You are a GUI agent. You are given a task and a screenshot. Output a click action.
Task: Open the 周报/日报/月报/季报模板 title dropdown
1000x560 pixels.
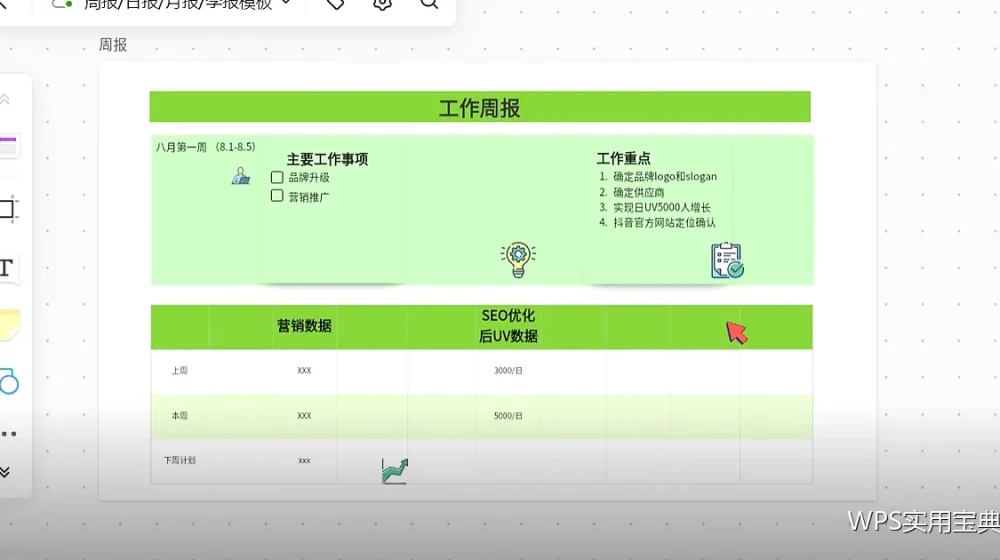[286, 3]
